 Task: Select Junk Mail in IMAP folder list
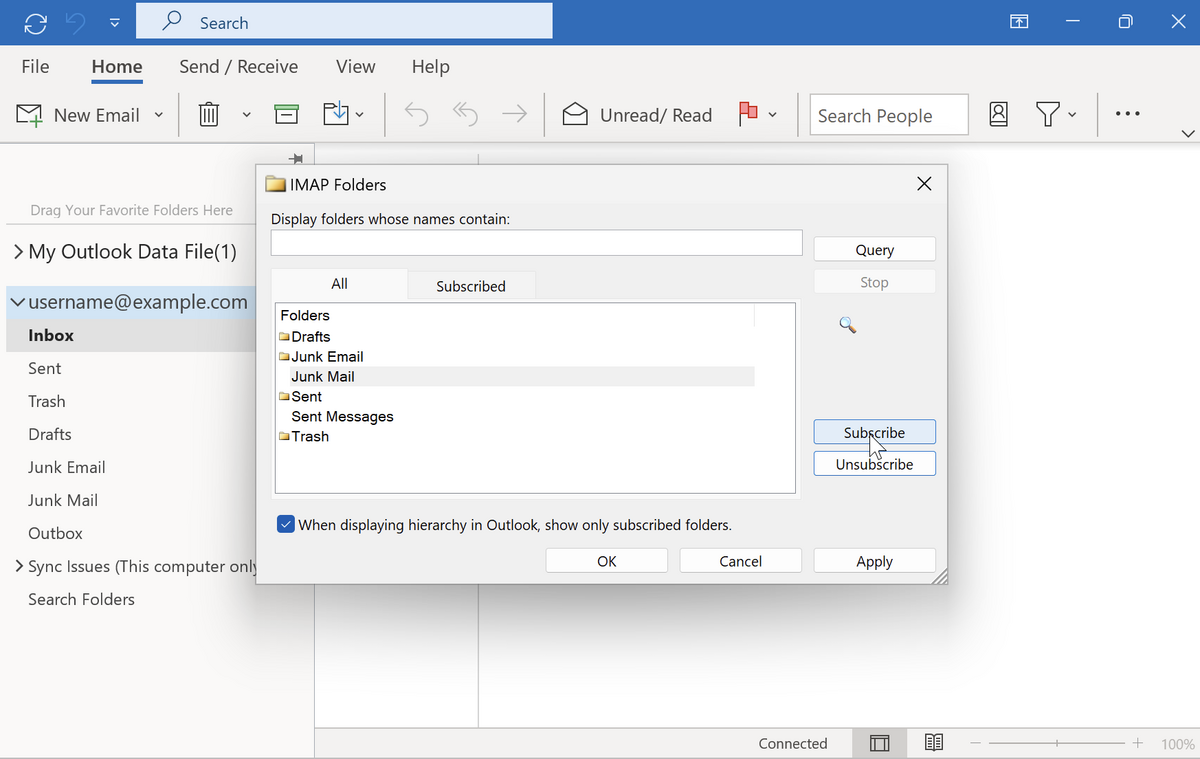coord(323,377)
